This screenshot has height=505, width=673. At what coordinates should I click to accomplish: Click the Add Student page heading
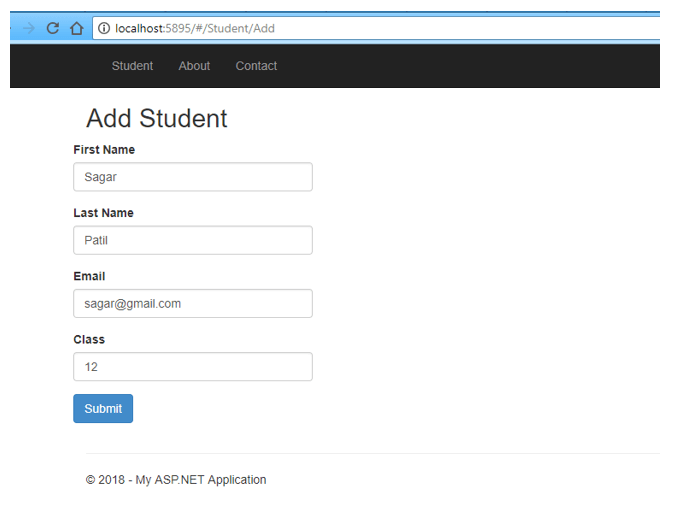coord(157,118)
